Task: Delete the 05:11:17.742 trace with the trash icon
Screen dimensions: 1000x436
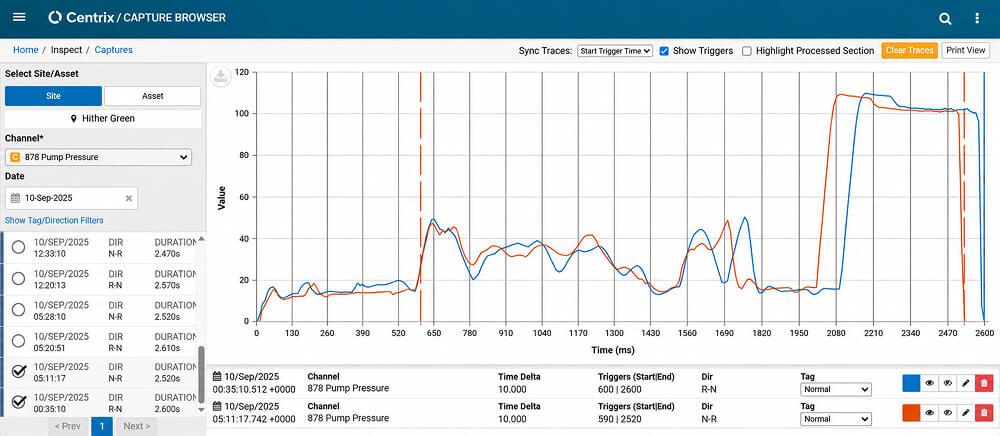Action: click(984, 413)
